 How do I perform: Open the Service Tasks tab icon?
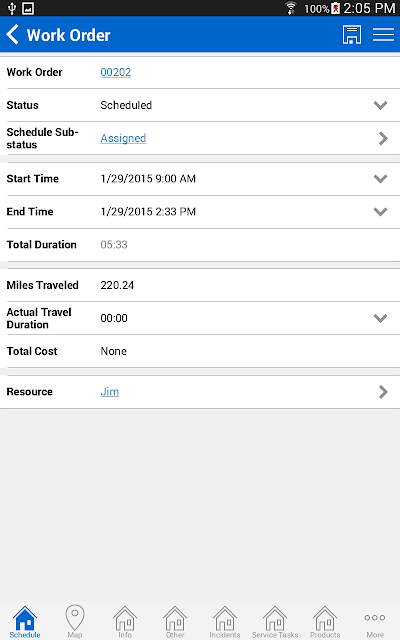pos(275,621)
